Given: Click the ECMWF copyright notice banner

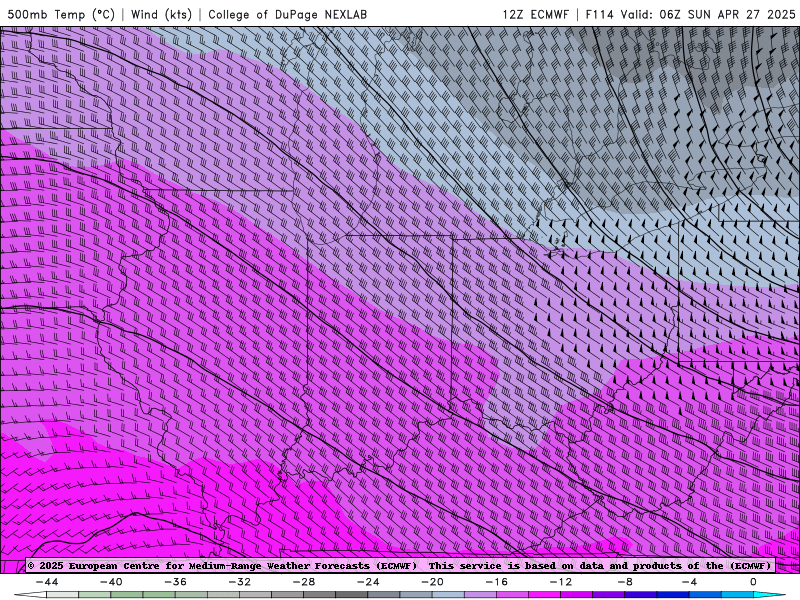Looking at the screenshot, I should tap(400, 566).
